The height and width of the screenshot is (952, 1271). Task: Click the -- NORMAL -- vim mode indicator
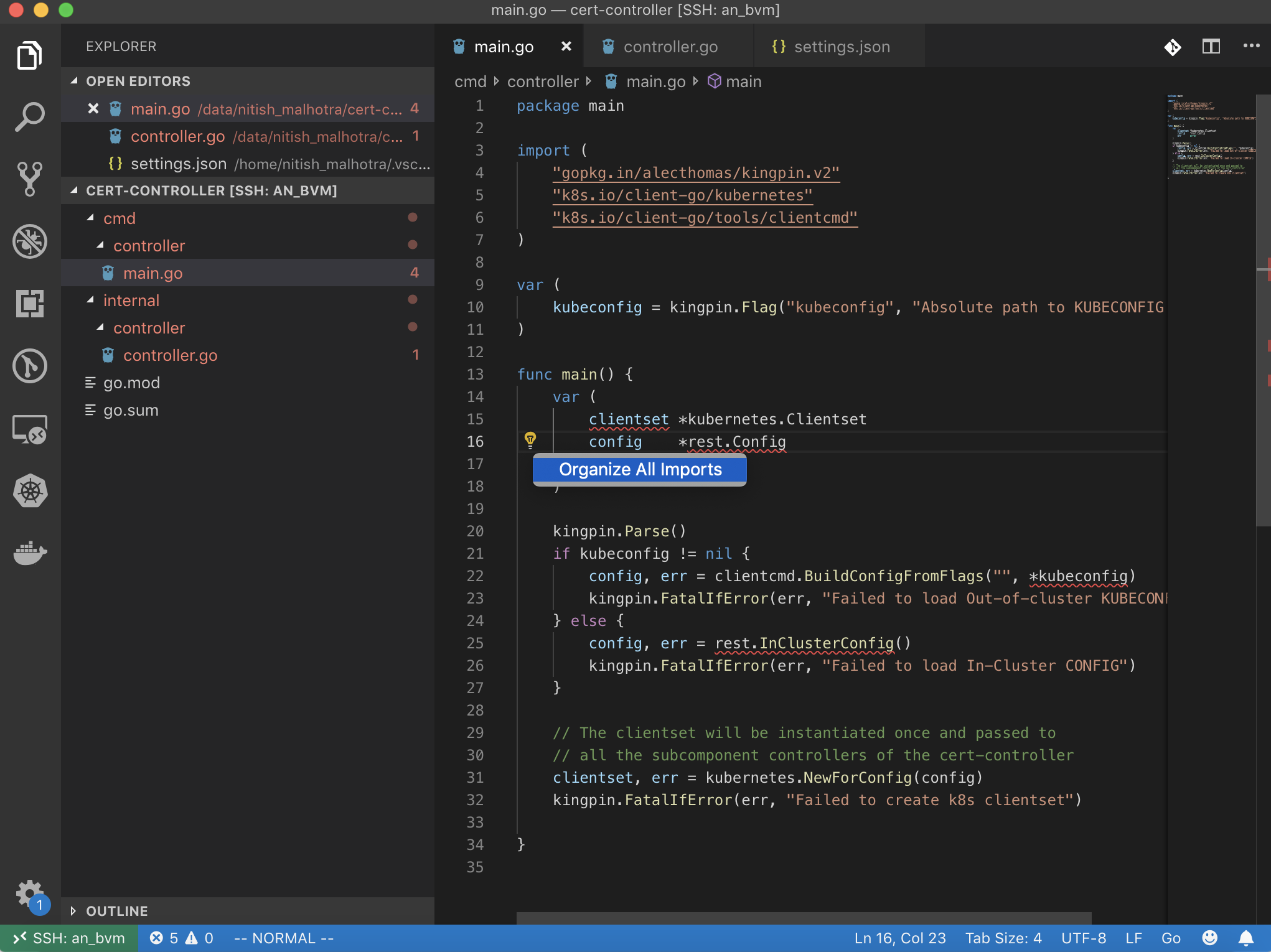(x=284, y=938)
